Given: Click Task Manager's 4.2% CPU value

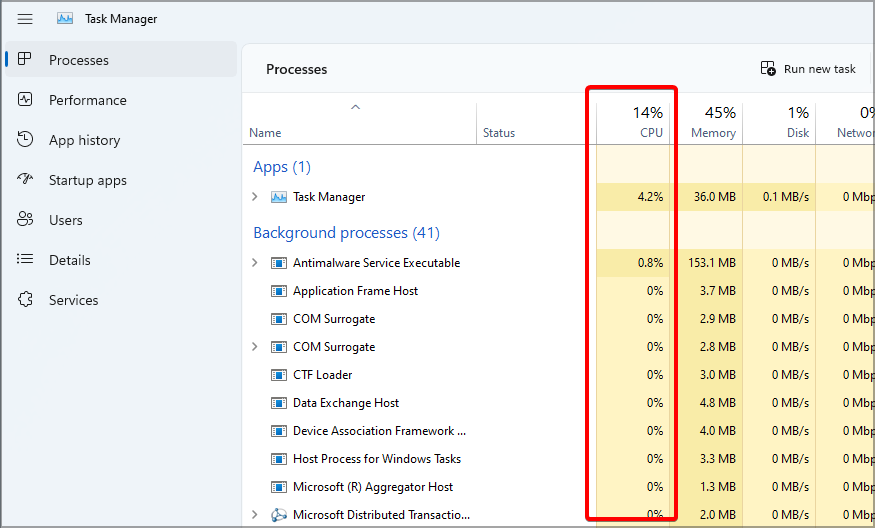Looking at the screenshot, I should [x=650, y=197].
